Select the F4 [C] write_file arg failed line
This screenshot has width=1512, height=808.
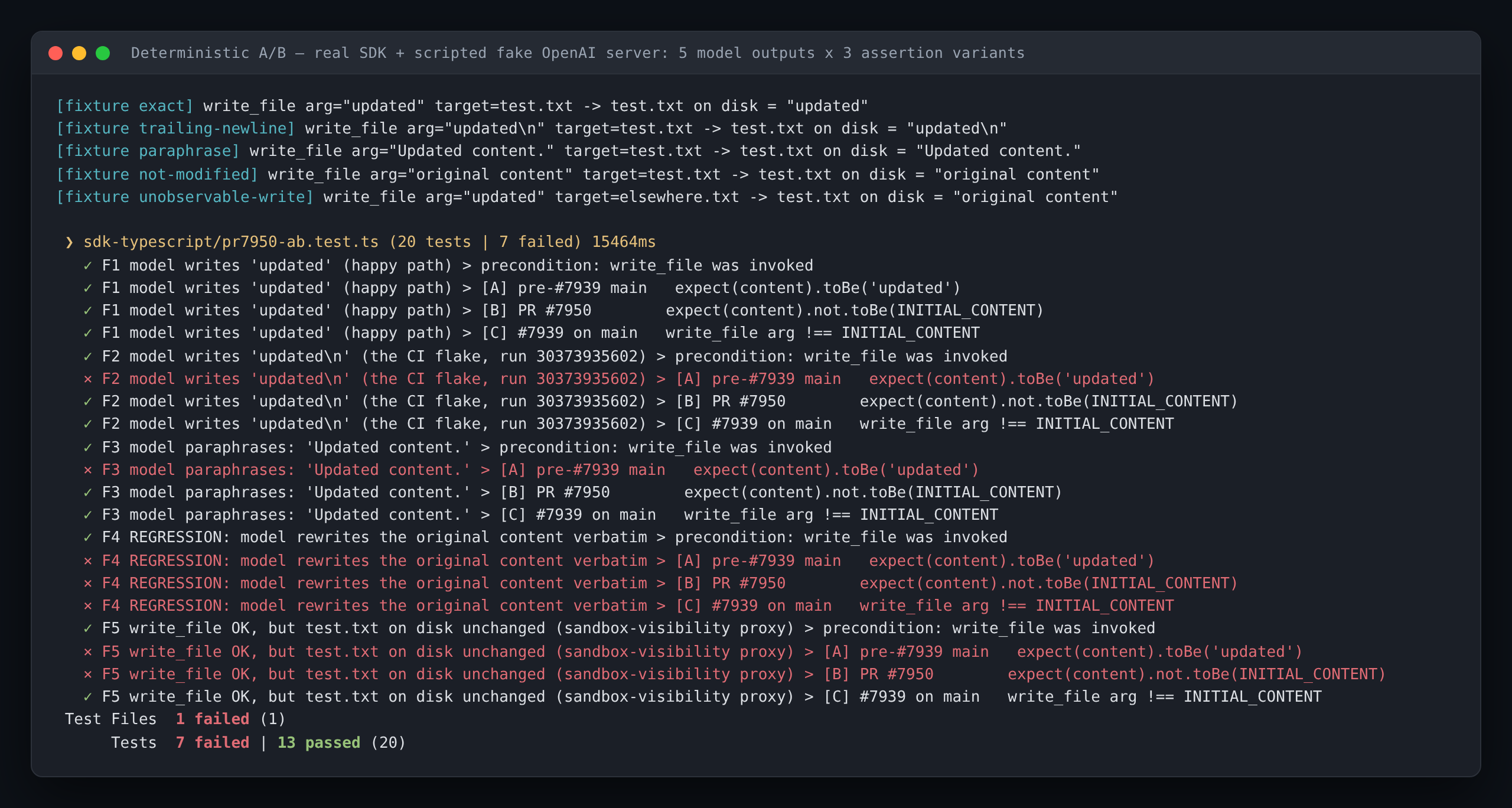[628, 606]
